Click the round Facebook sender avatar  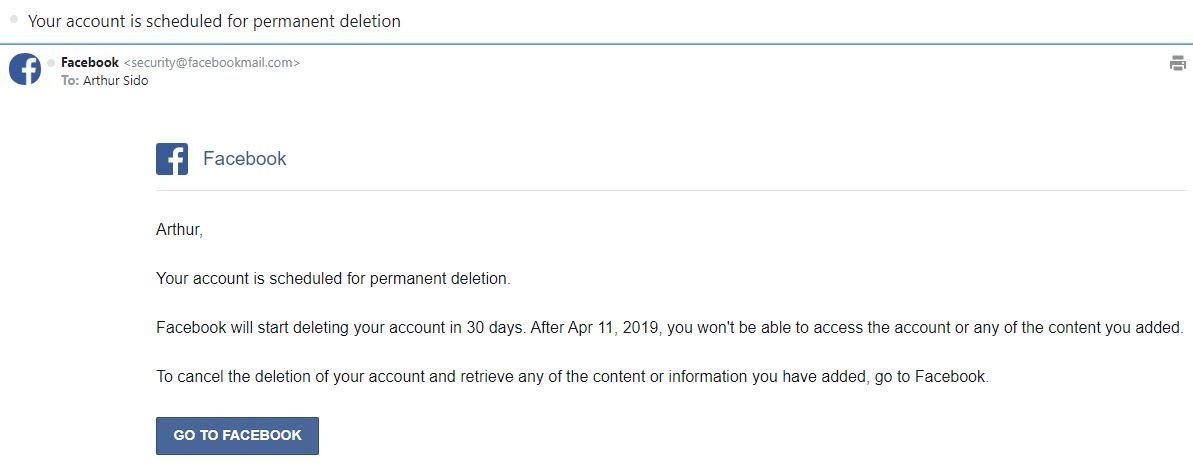click(25, 69)
